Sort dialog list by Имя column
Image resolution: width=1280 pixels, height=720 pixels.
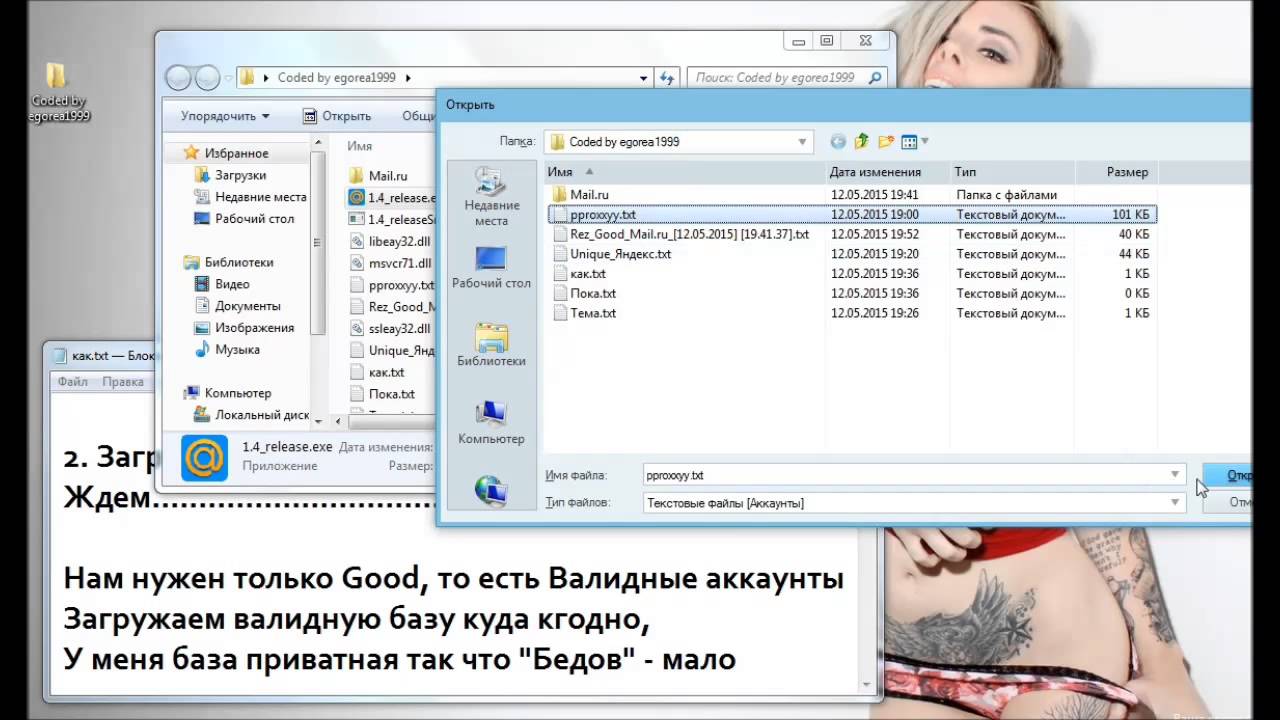683,172
